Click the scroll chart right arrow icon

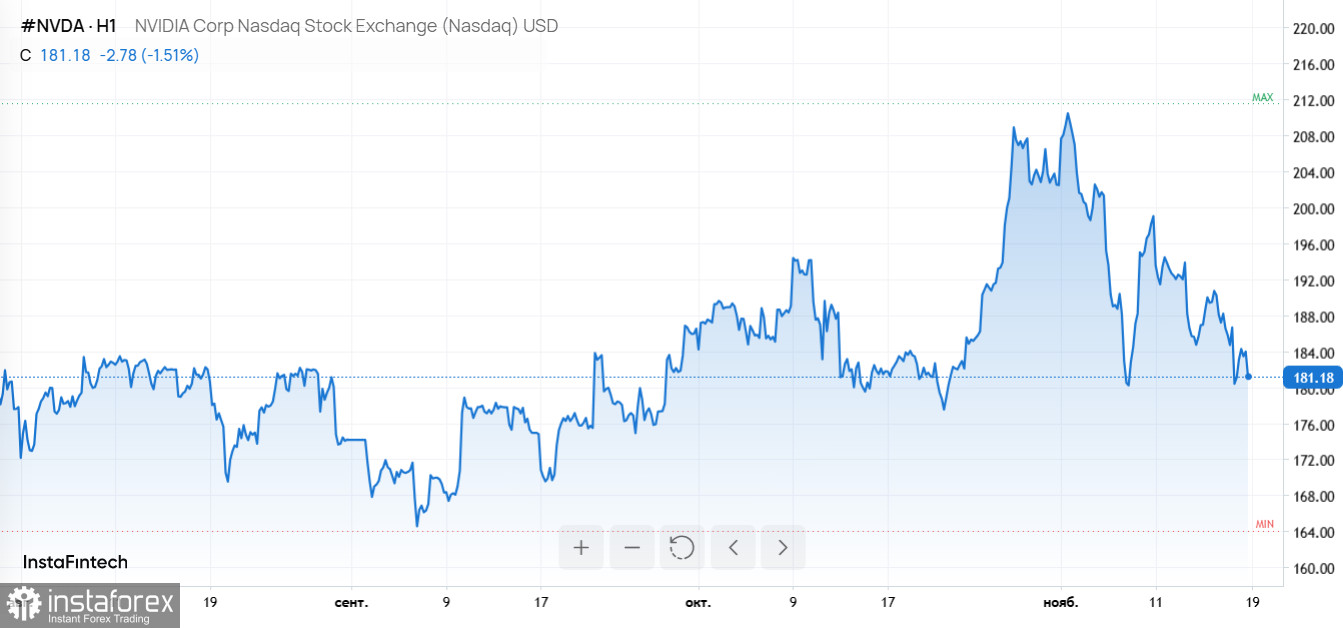coord(782,547)
